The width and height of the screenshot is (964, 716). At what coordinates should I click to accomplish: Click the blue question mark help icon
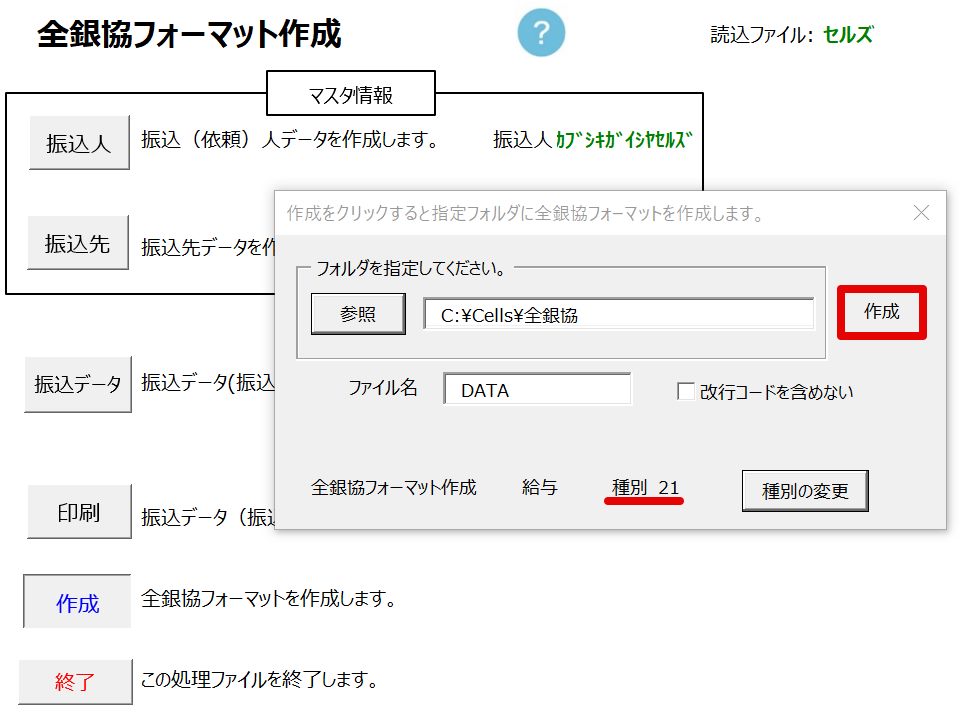coord(541,33)
